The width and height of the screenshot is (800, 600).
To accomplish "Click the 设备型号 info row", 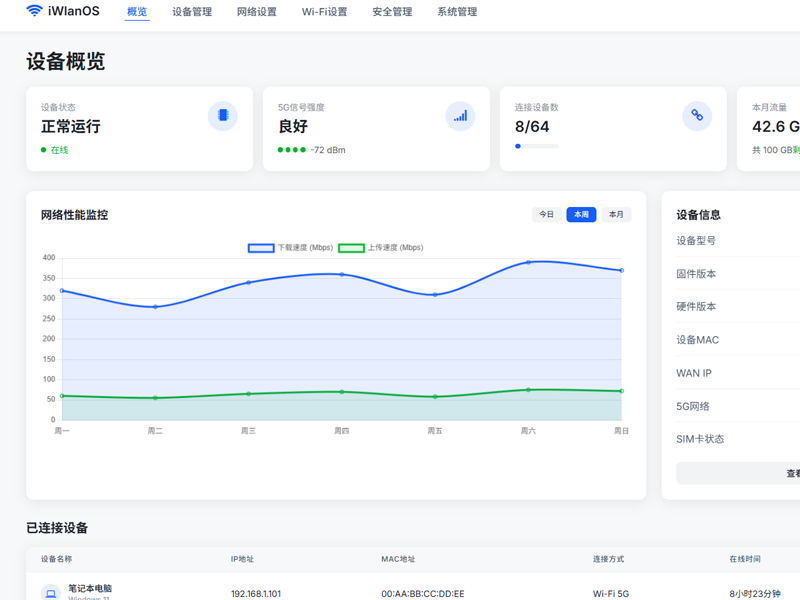I will 738,240.
